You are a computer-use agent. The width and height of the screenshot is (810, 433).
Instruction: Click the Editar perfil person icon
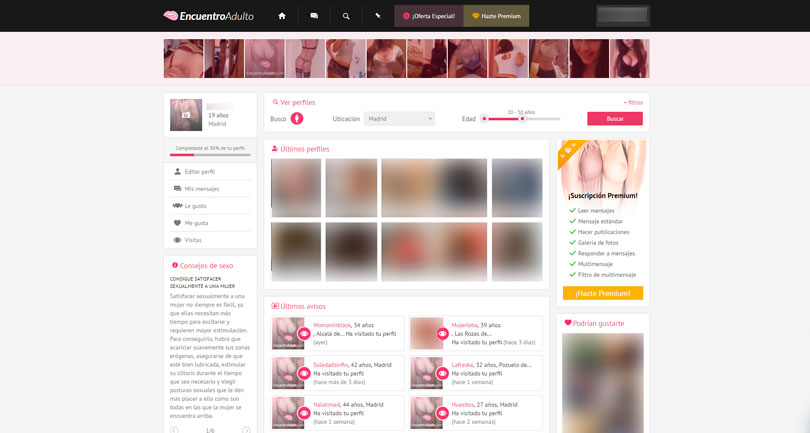177,172
